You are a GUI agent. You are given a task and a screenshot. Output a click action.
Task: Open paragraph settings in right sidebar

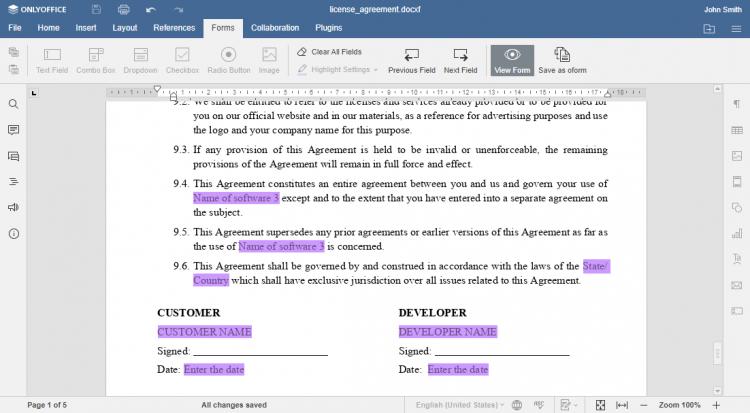click(x=736, y=104)
